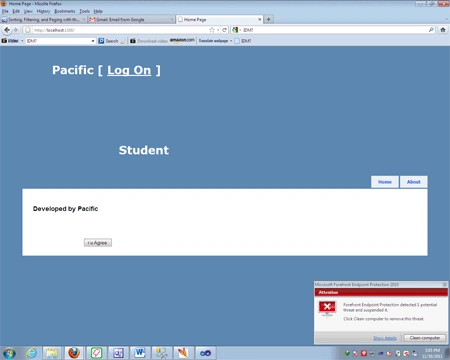Open the address bar history dropdown arrow
Viewport: 450px width, 360px height.
(x=218, y=30)
